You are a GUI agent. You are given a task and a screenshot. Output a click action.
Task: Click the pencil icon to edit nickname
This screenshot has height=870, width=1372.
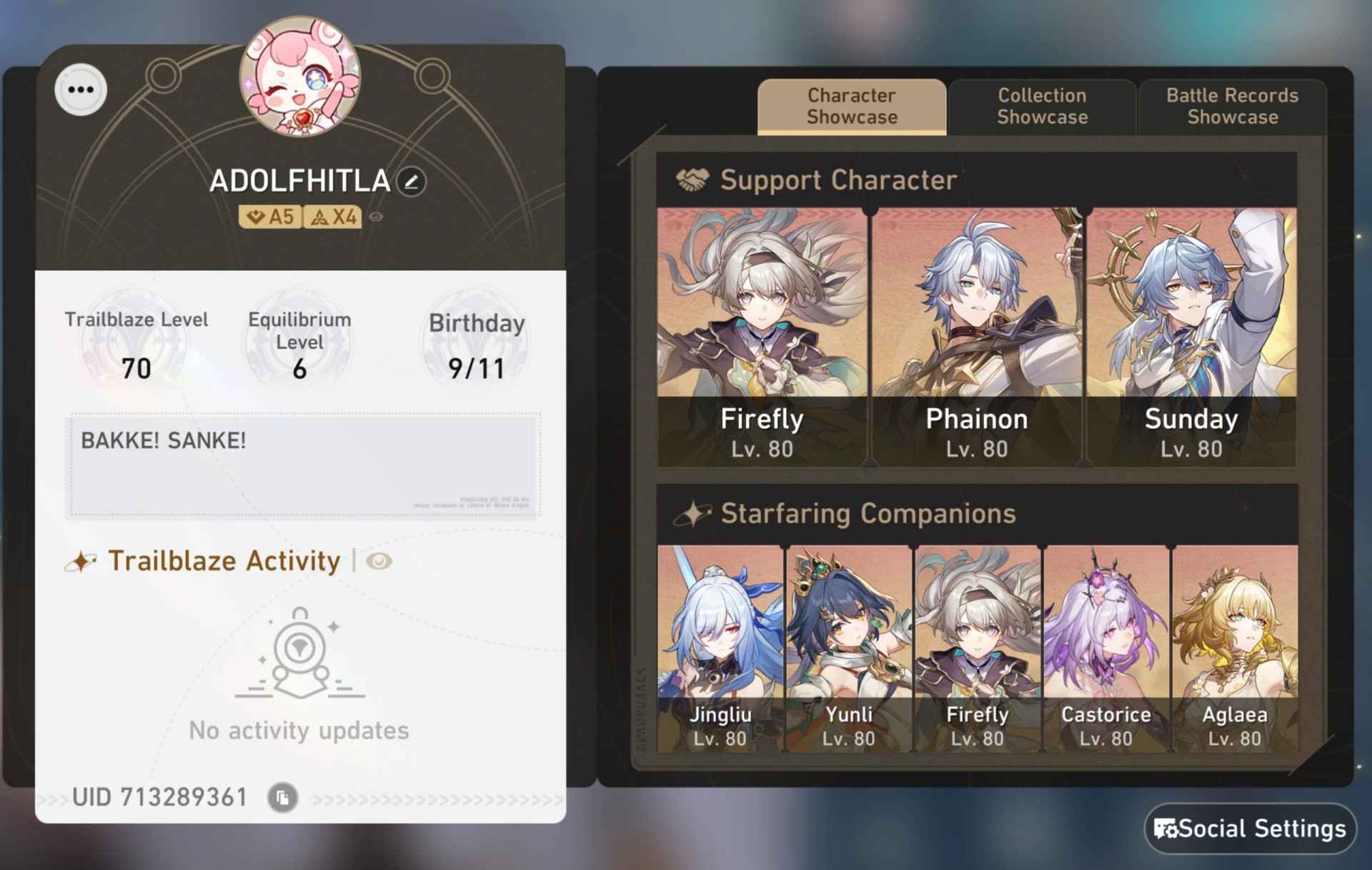pyautogui.click(x=412, y=182)
